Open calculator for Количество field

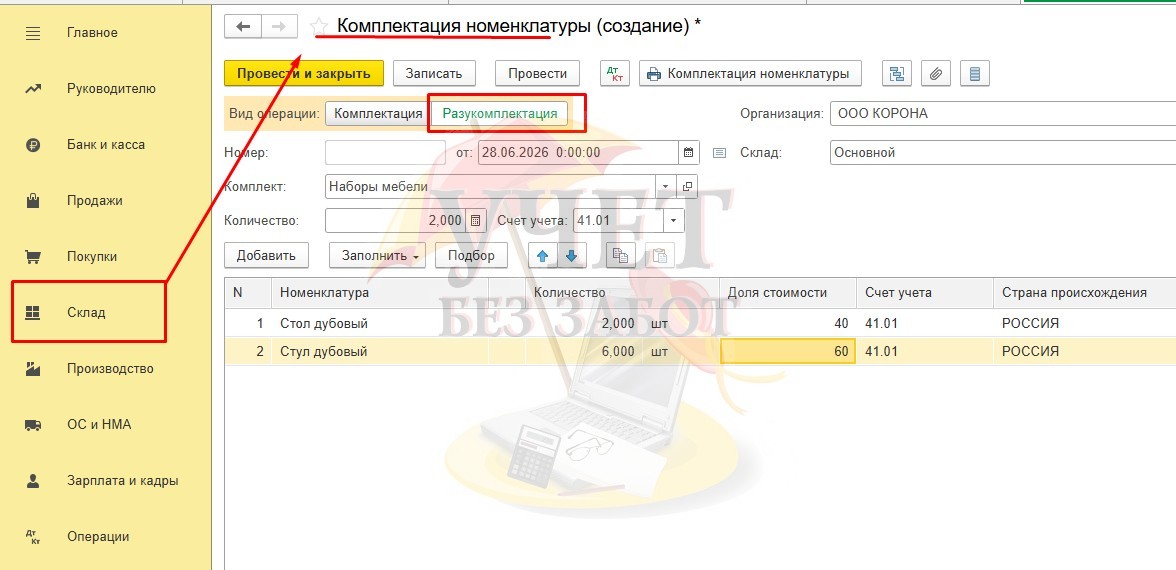tap(476, 220)
